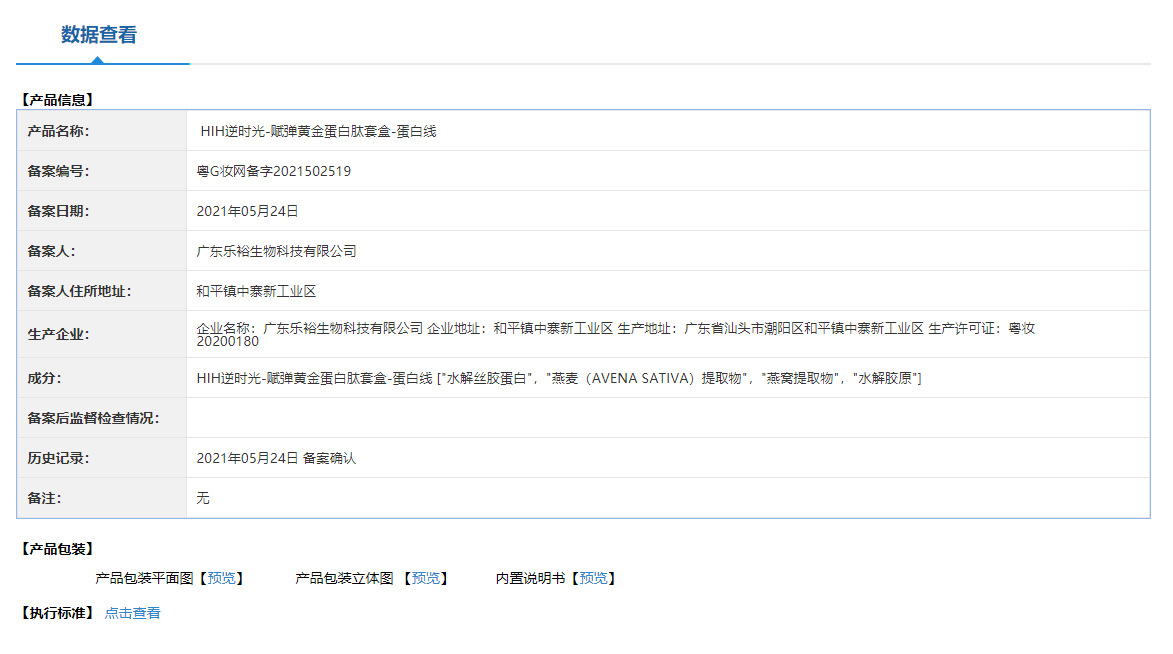
Task: Click the 备案日期 label
Action: click(58, 212)
